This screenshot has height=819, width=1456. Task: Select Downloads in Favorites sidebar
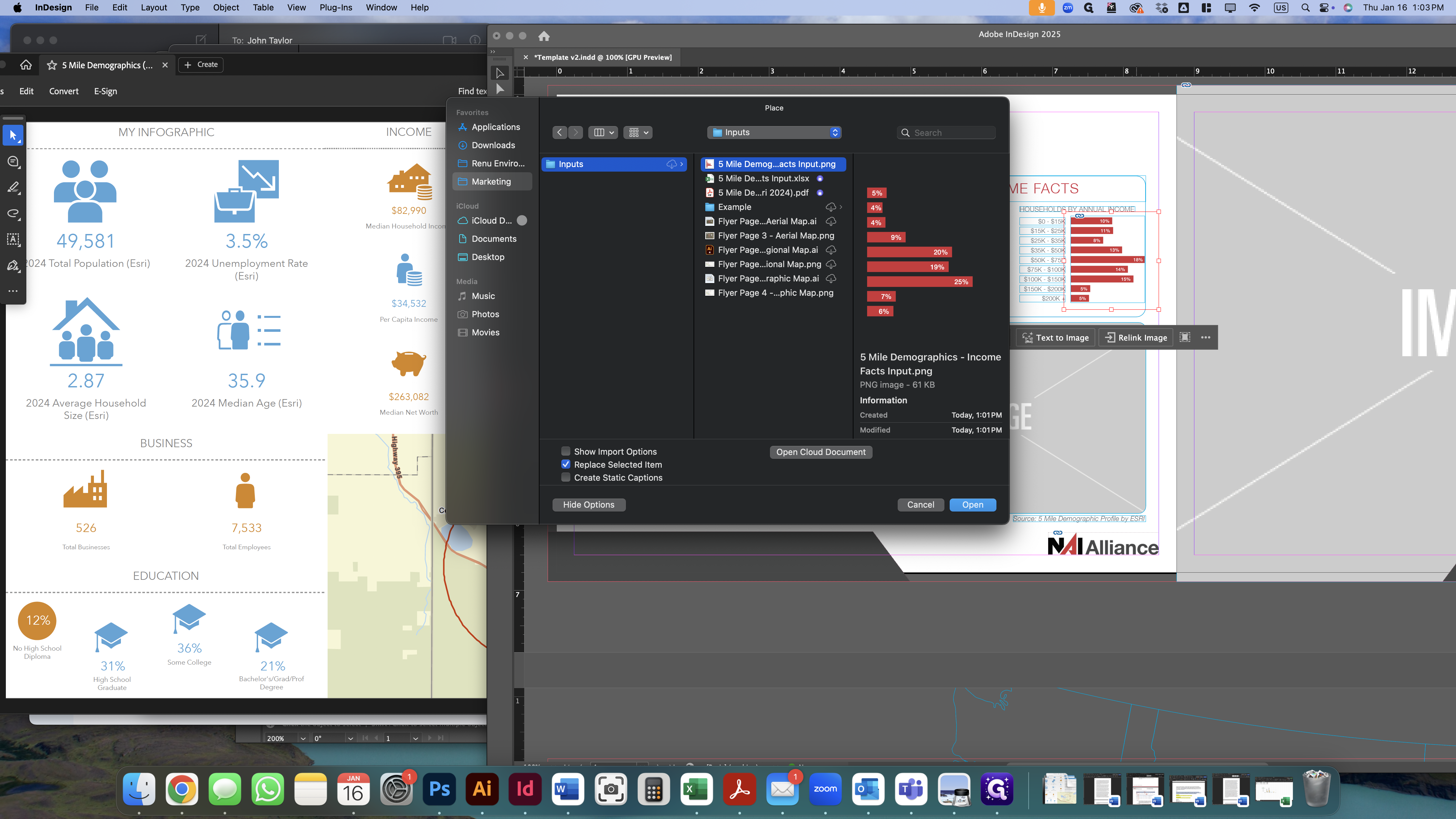tap(492, 145)
